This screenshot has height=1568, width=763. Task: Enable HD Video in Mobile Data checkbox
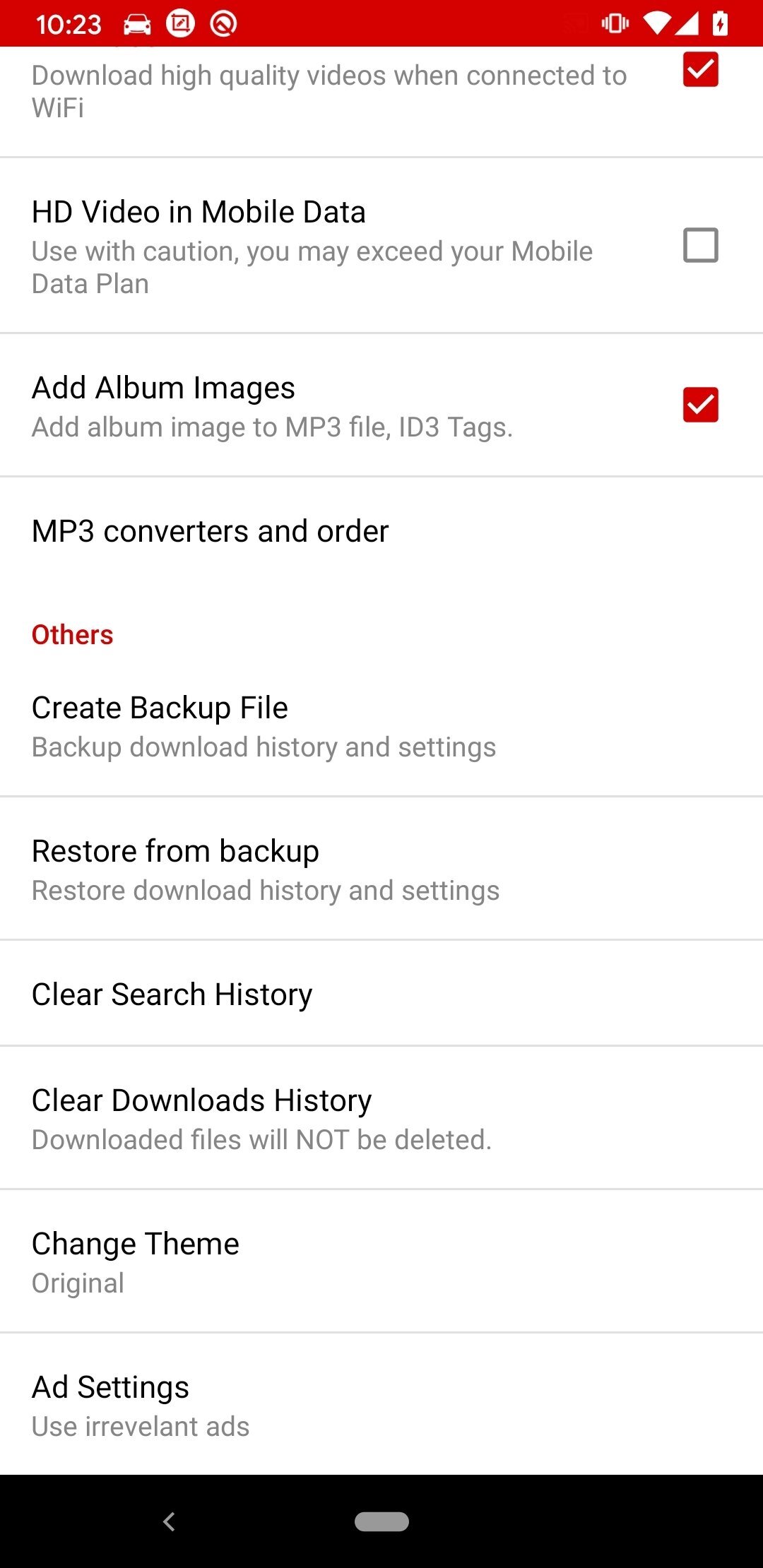tap(700, 245)
